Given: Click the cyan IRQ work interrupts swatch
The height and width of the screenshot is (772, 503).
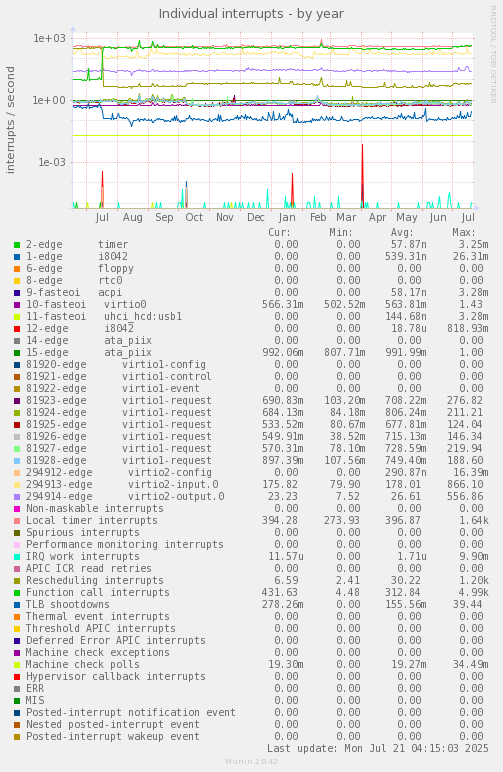Looking at the screenshot, I should (x=17, y=557).
